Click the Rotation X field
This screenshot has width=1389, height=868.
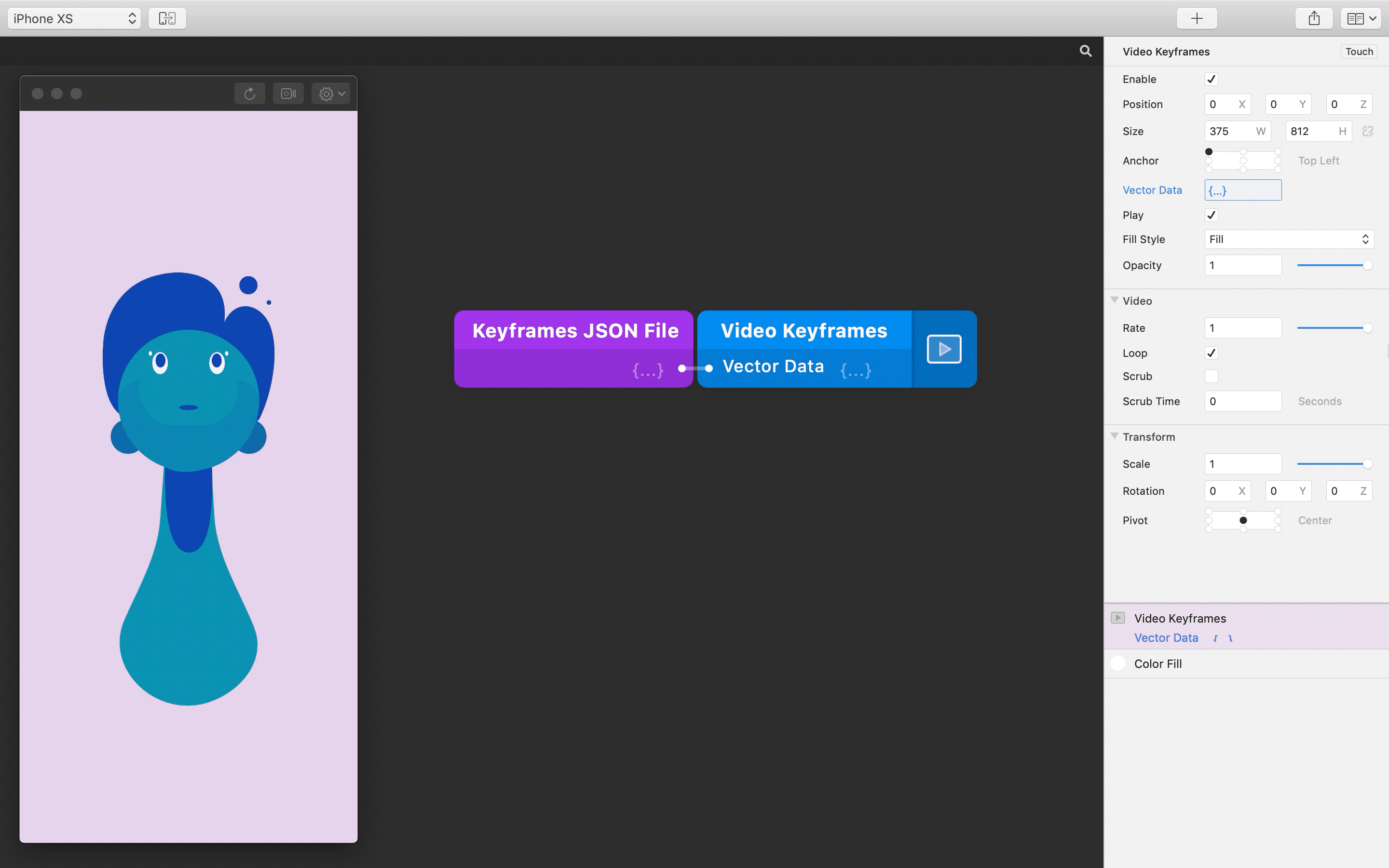1227,491
